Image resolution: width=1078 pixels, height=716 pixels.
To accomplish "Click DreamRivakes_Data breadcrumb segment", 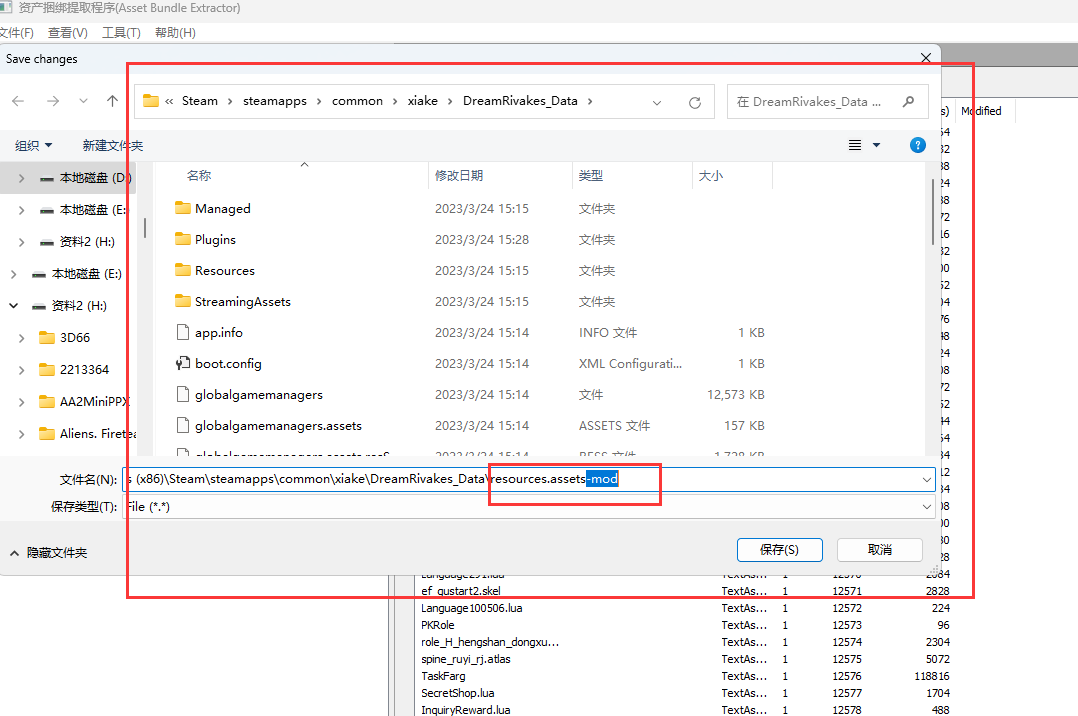I will click(x=520, y=101).
